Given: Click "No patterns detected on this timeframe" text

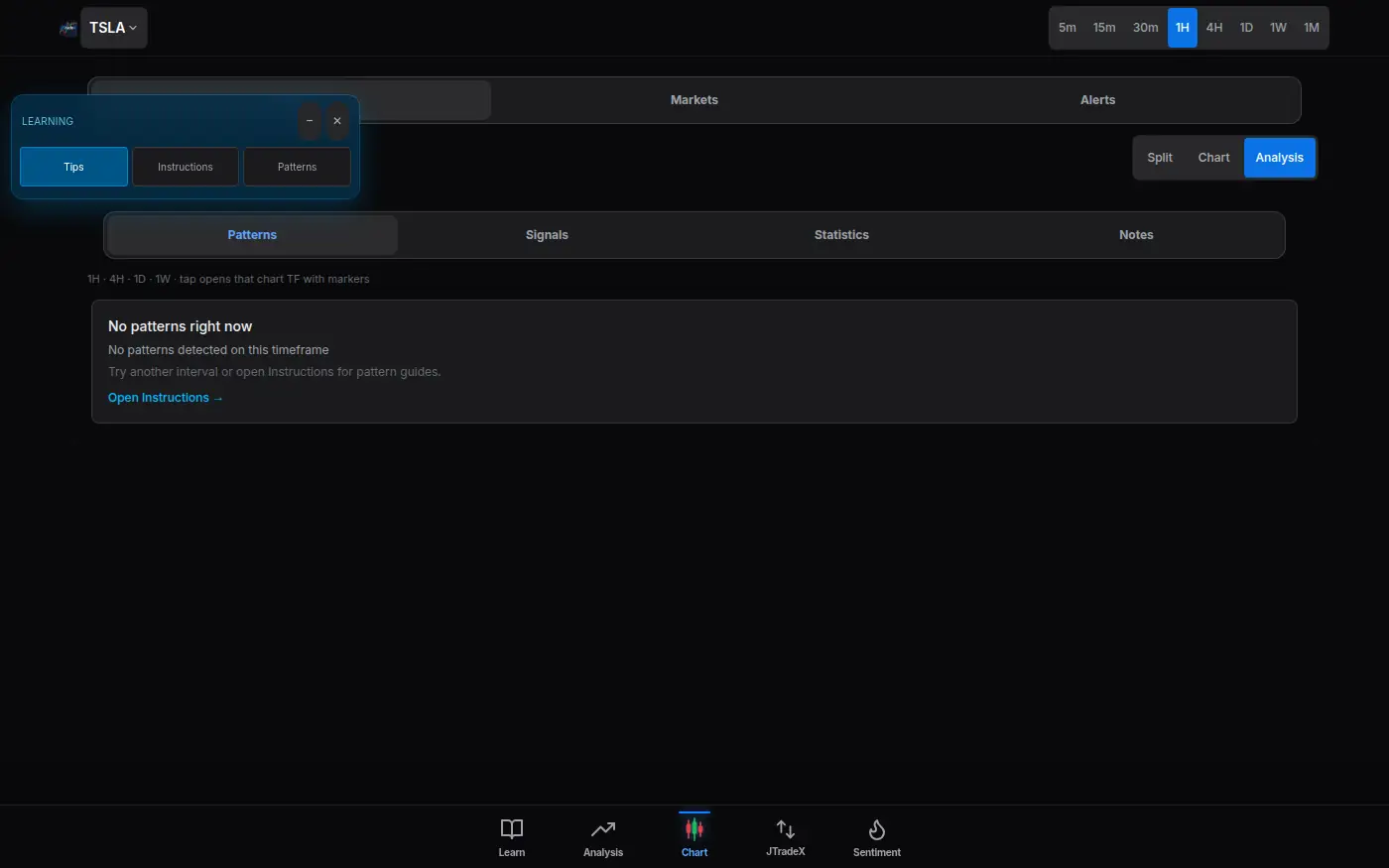Looking at the screenshot, I should coord(218,350).
